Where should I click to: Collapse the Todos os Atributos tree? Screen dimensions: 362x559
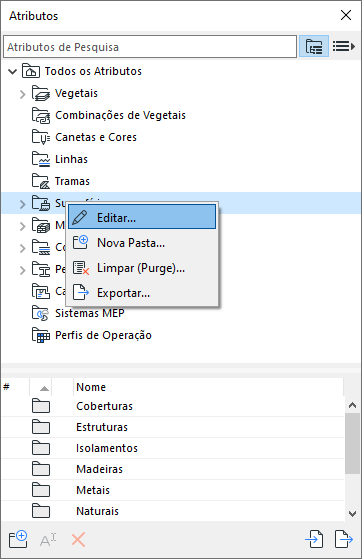pos(12,71)
